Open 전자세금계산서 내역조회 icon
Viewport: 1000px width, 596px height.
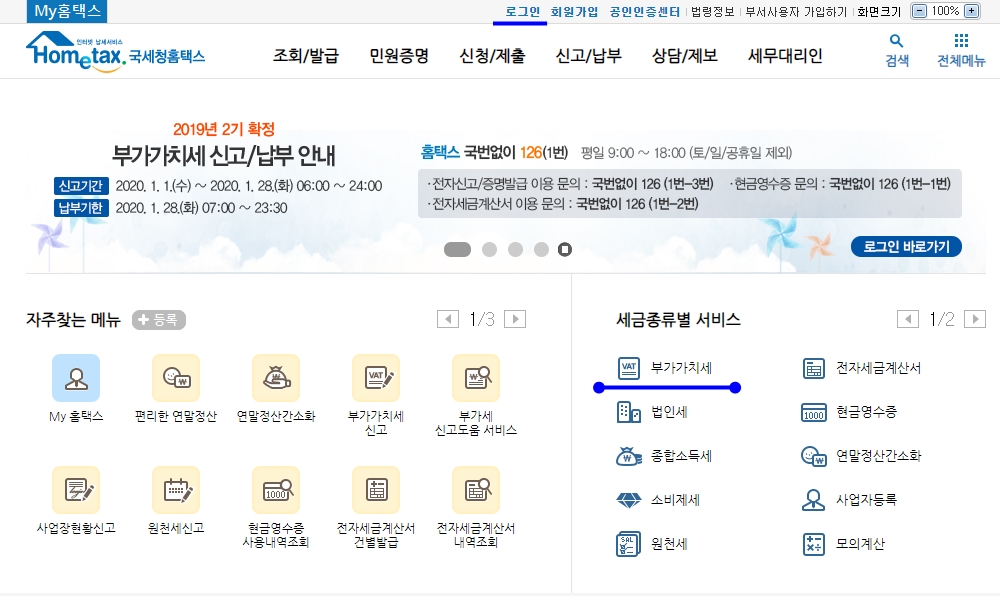click(476, 490)
